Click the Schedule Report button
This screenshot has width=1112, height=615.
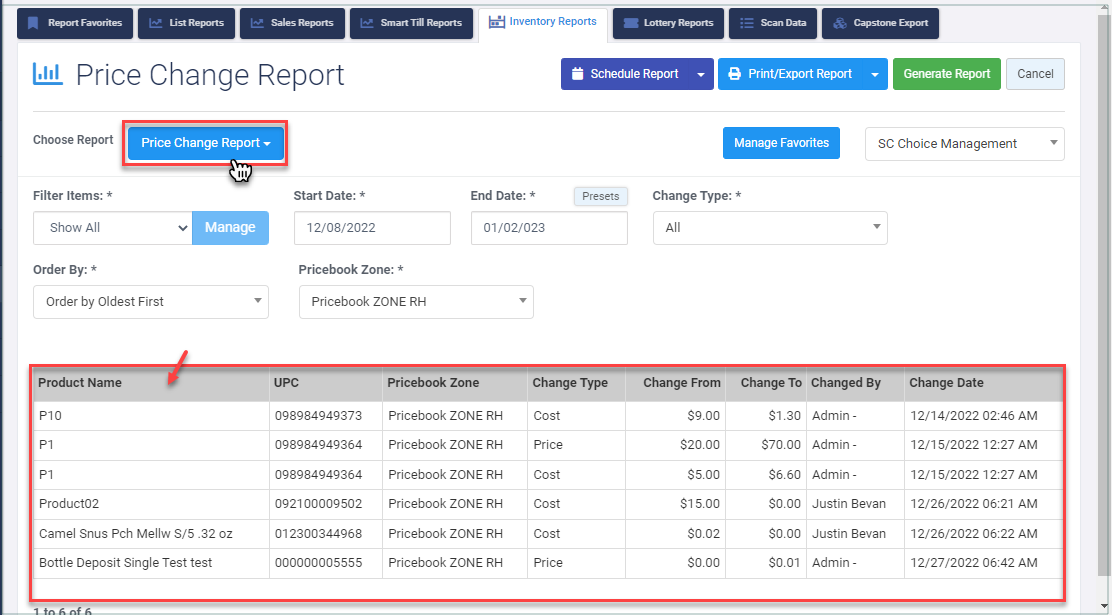pyautogui.click(x=625, y=74)
